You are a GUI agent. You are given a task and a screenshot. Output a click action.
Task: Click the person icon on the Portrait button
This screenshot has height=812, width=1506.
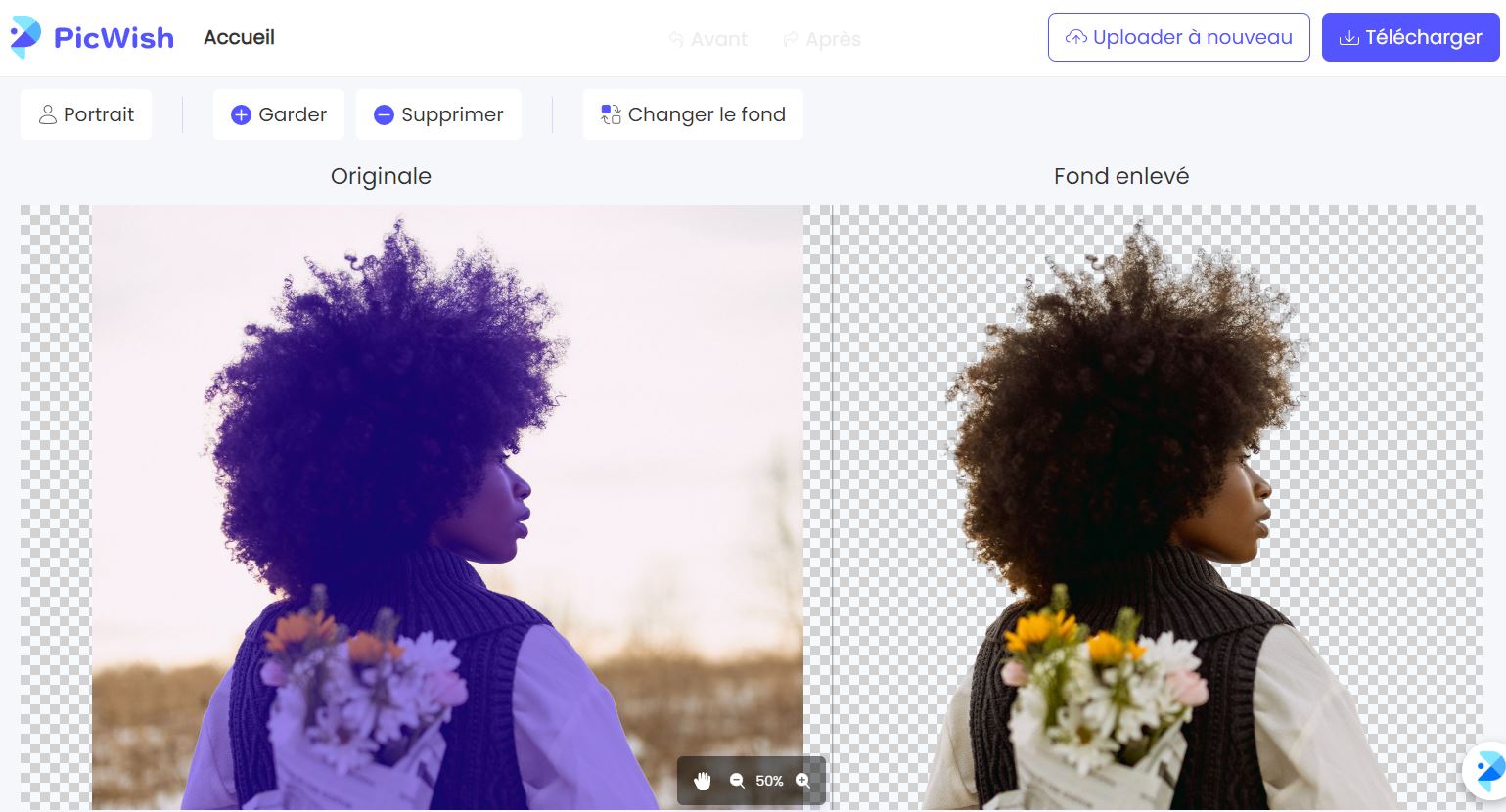[x=48, y=114]
